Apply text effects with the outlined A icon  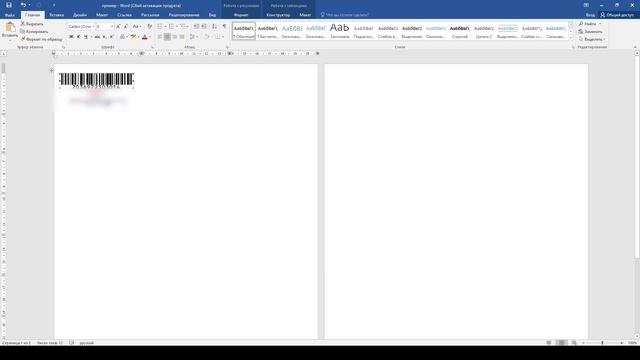(x=122, y=37)
